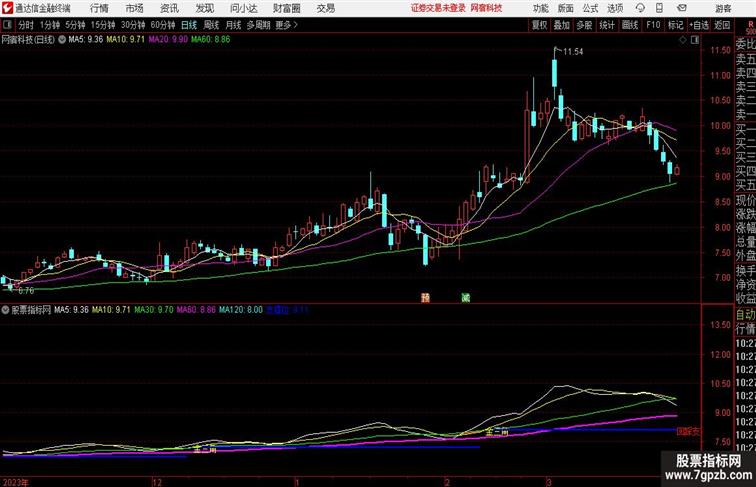Image resolution: width=756 pixels, height=487 pixels.
Task: Select the 周线 weekly chart tab
Action: [x=211, y=25]
